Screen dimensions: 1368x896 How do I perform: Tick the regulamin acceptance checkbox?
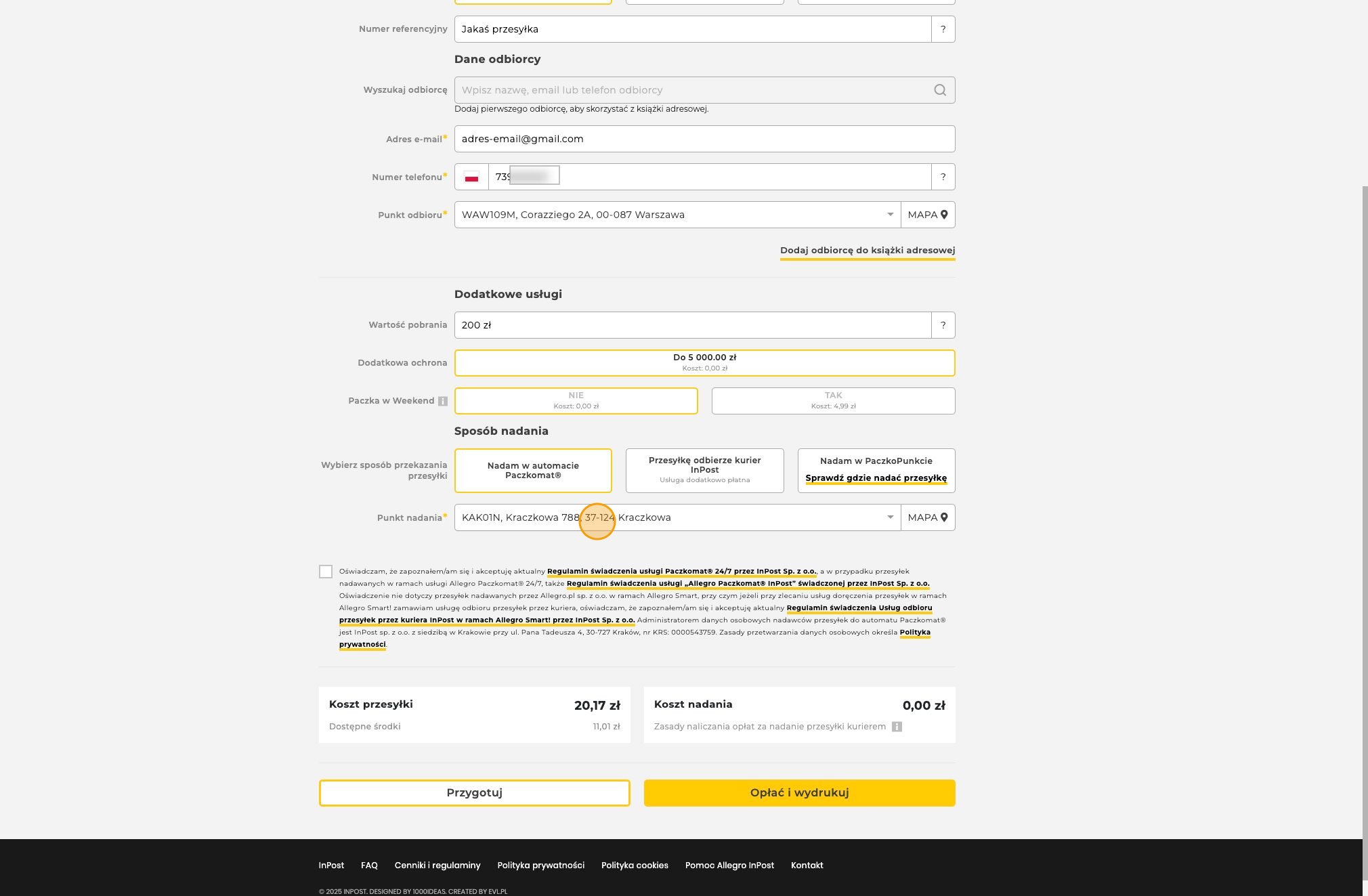click(326, 572)
